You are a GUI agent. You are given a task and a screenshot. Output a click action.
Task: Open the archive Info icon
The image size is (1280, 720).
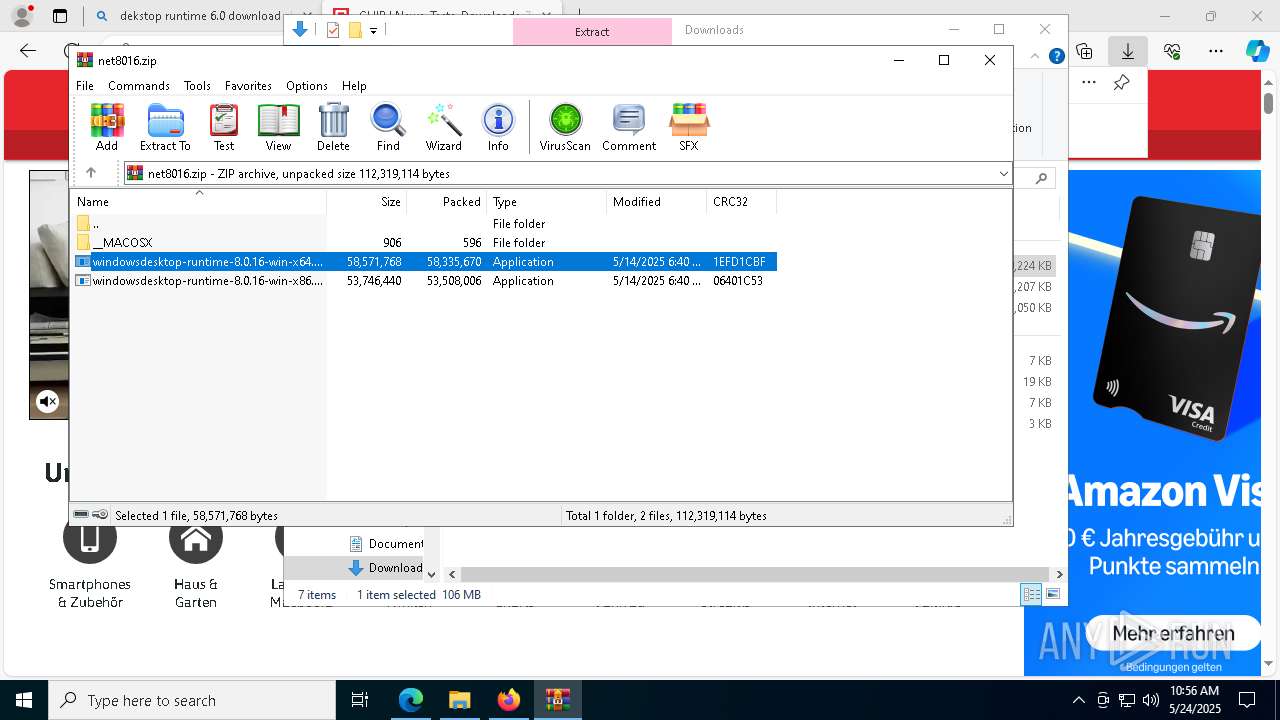pyautogui.click(x=498, y=127)
